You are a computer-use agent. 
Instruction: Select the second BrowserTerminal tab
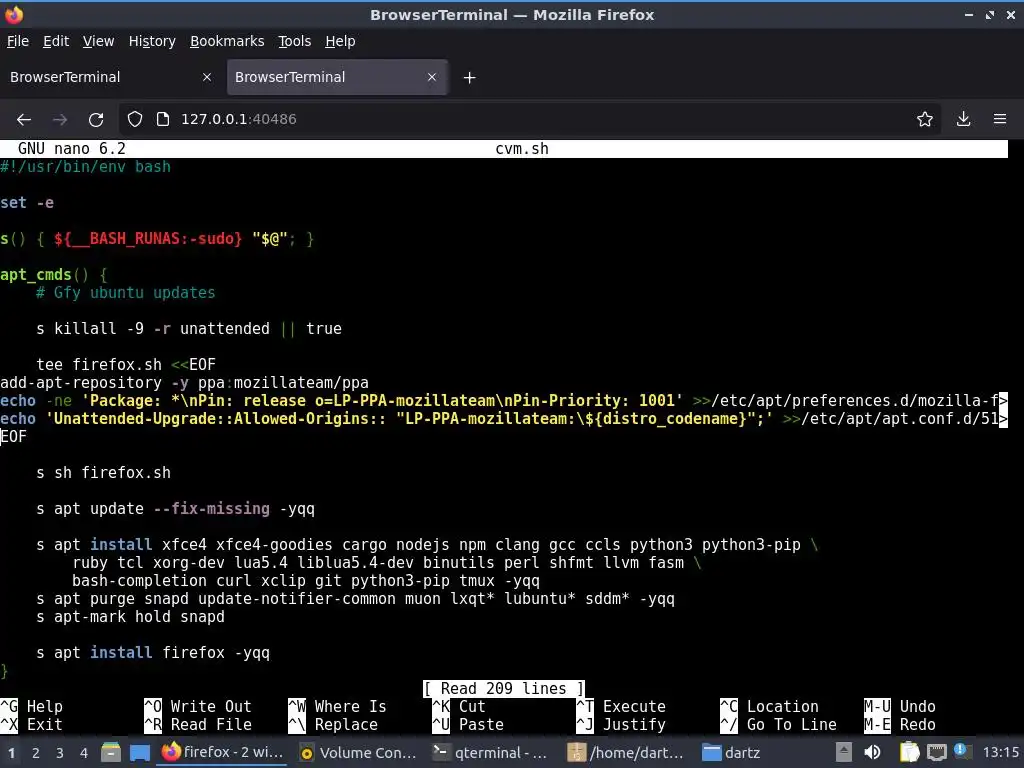tap(337, 77)
